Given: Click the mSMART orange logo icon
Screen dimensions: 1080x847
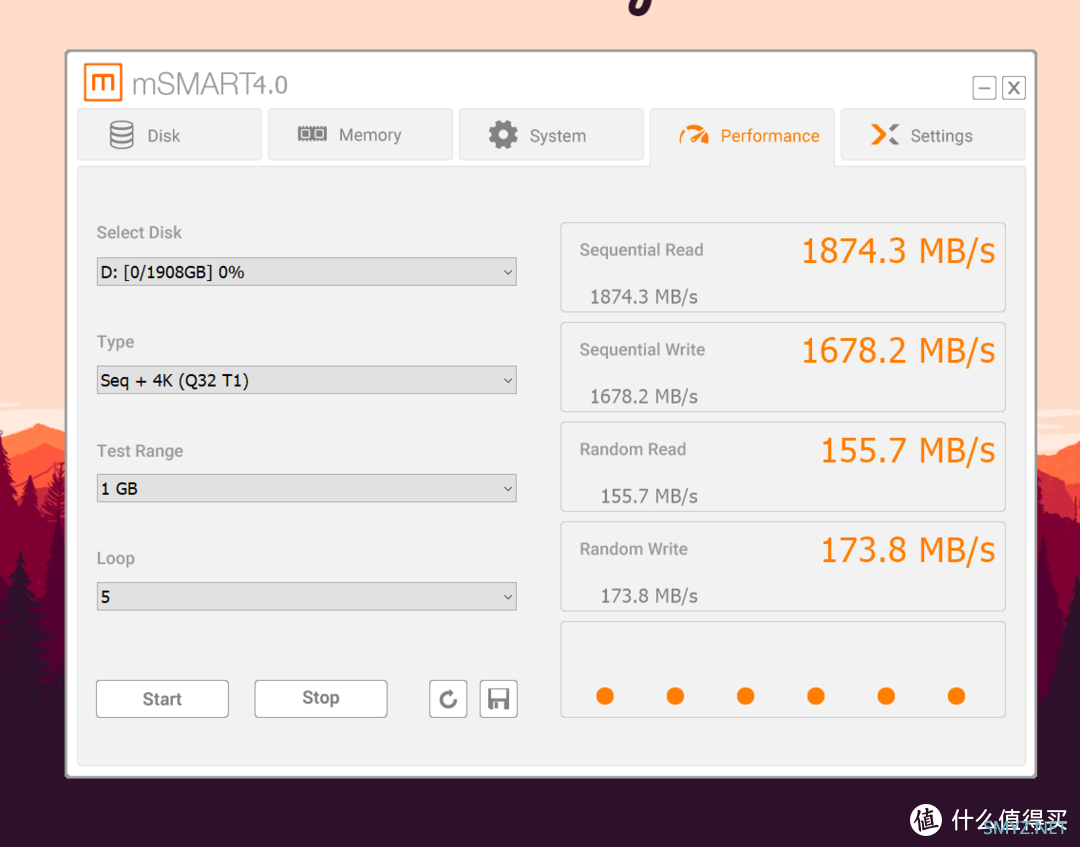Looking at the screenshot, I should pyautogui.click(x=103, y=82).
